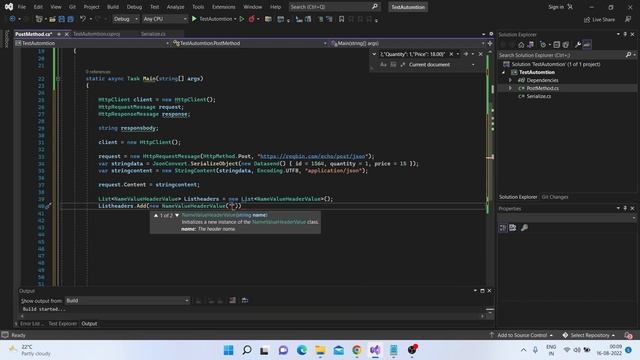Click Pending Changes Filter clock icon

[542, 44]
